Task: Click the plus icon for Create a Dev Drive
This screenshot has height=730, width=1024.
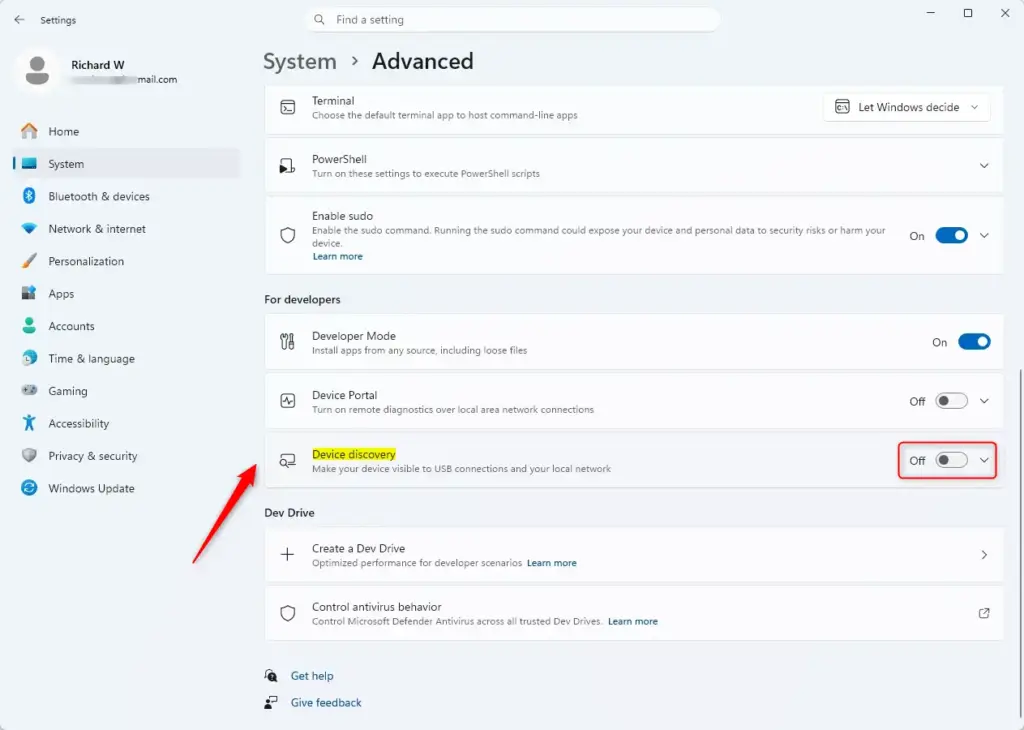Action: 287,554
